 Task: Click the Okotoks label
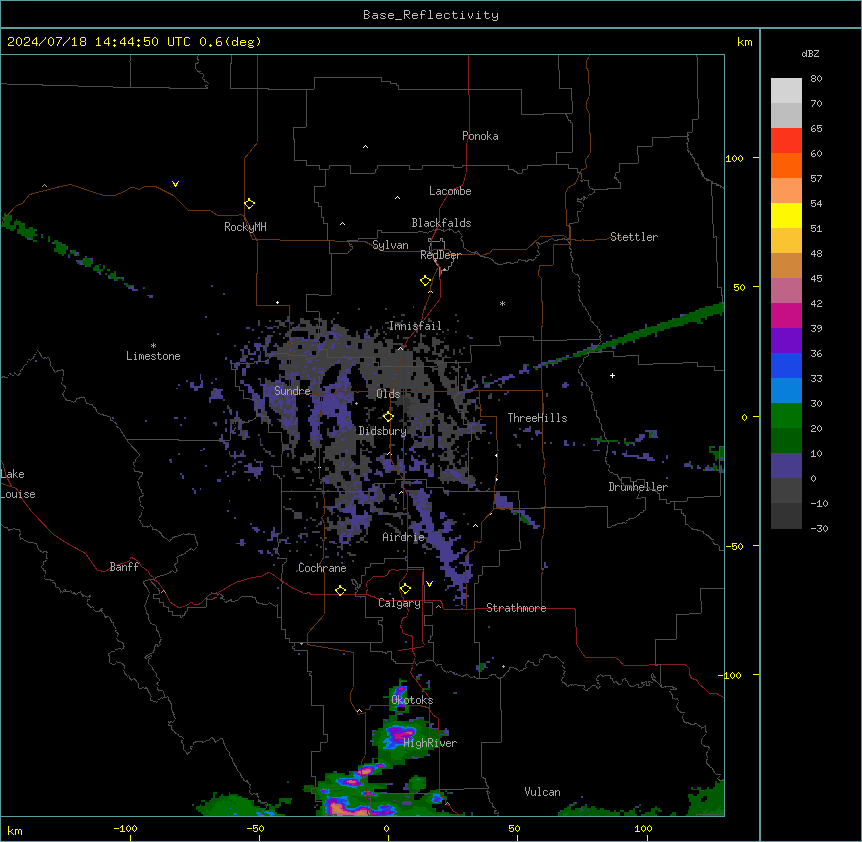412,700
